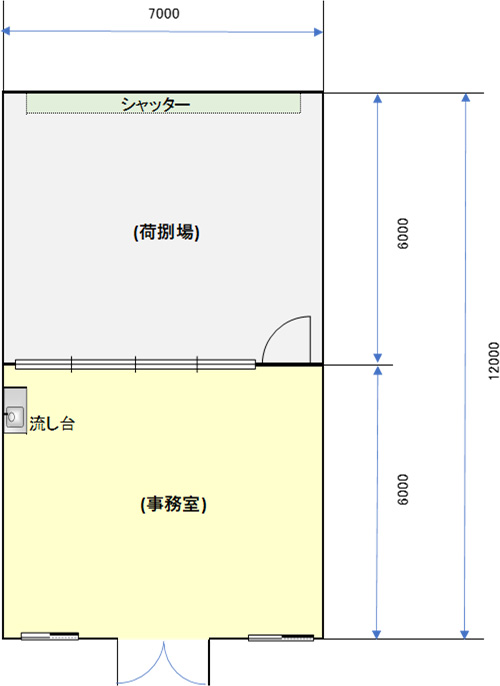Click the sink icon beside 流し台

click(15, 410)
